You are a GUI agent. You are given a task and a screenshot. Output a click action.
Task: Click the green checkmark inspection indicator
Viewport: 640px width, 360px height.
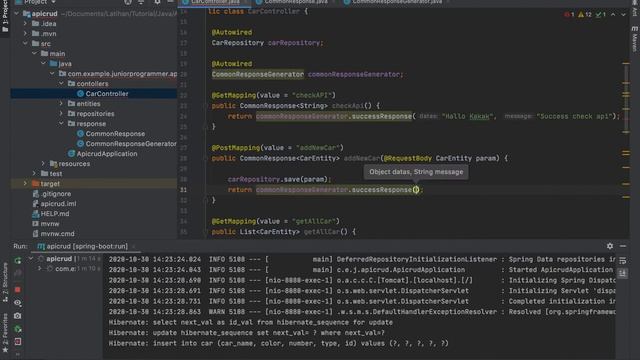click(600, 14)
